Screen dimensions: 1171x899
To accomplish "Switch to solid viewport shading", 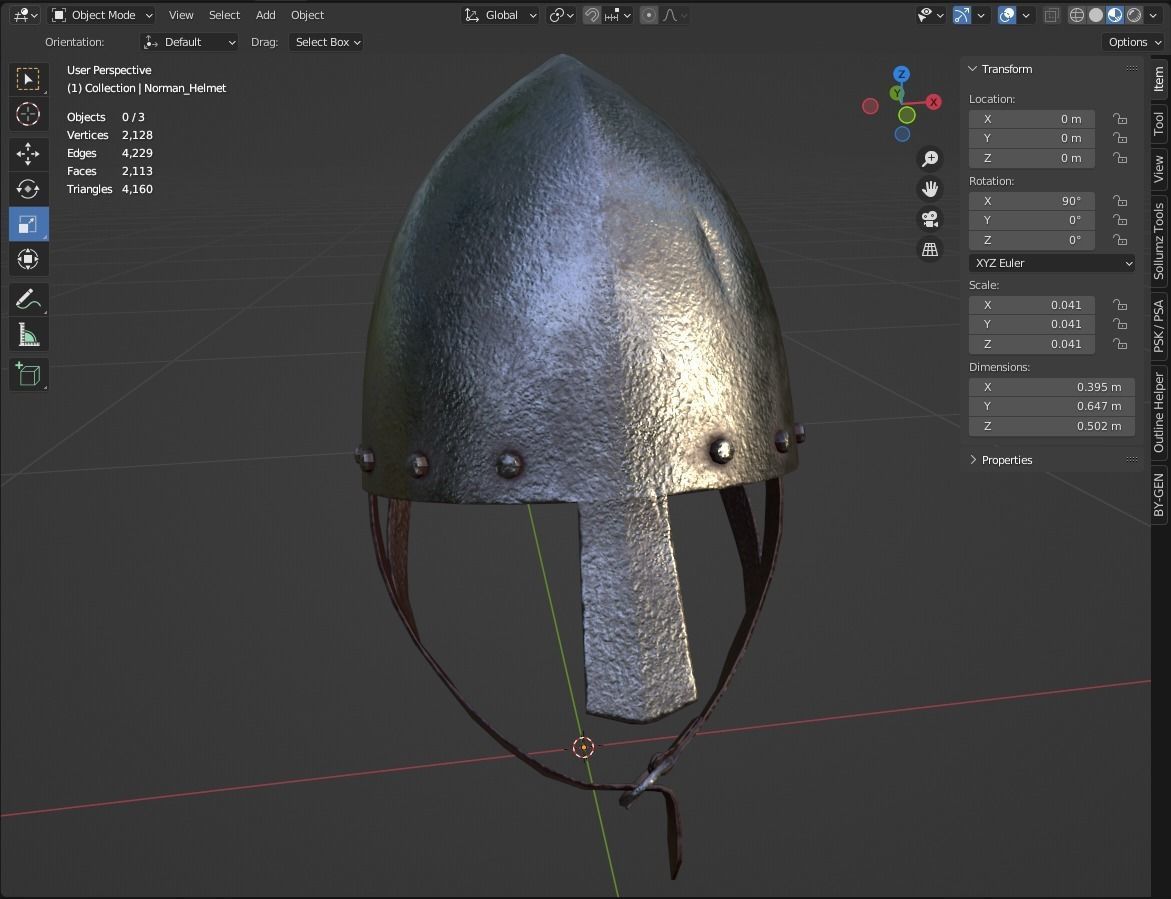I will coord(1096,15).
